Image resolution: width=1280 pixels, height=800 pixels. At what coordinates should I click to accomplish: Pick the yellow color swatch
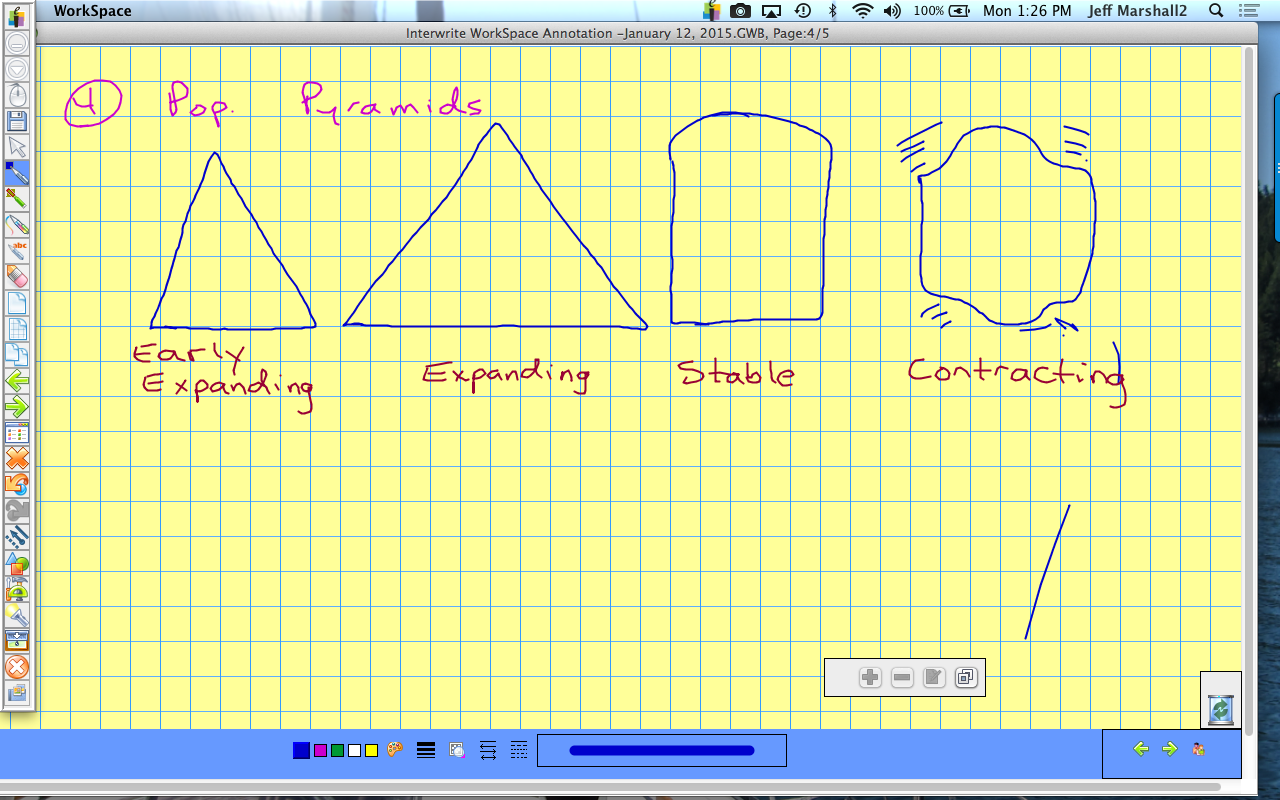coord(371,751)
